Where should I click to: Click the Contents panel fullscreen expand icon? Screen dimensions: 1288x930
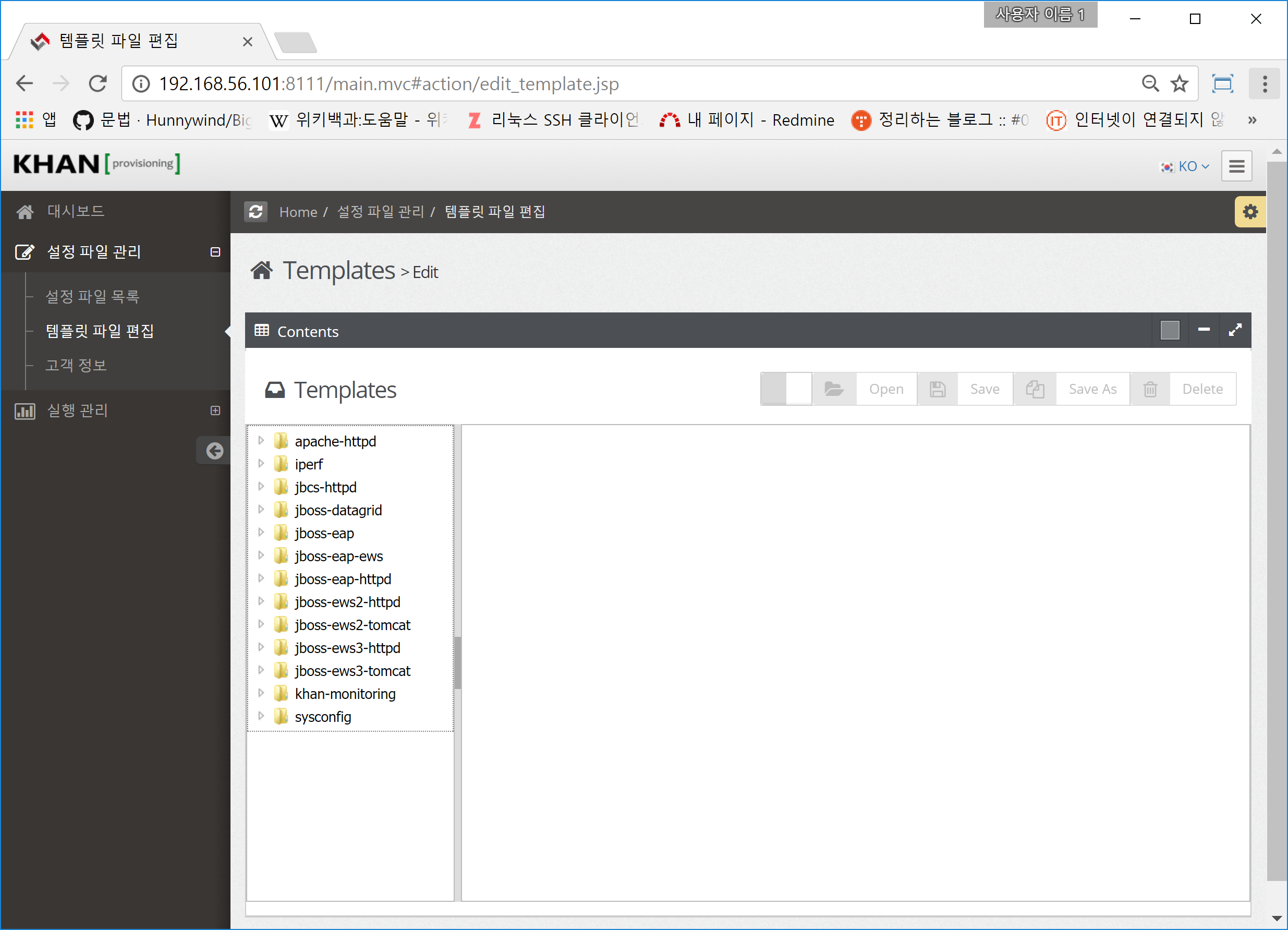[x=1235, y=330]
